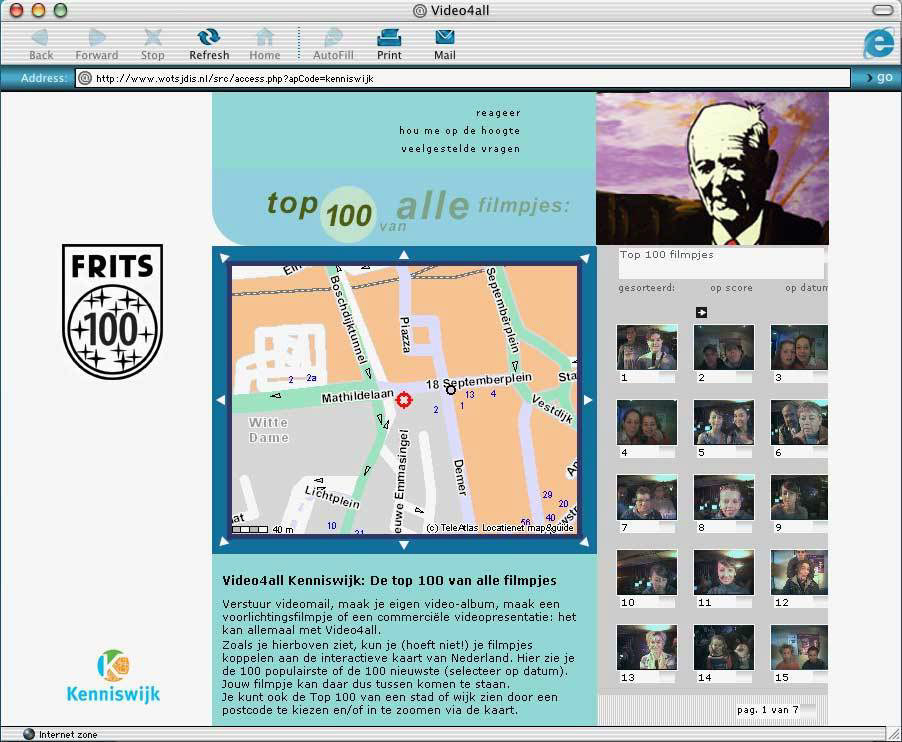
Task: Click the 'gesorteerd:' label
Action: click(647, 288)
